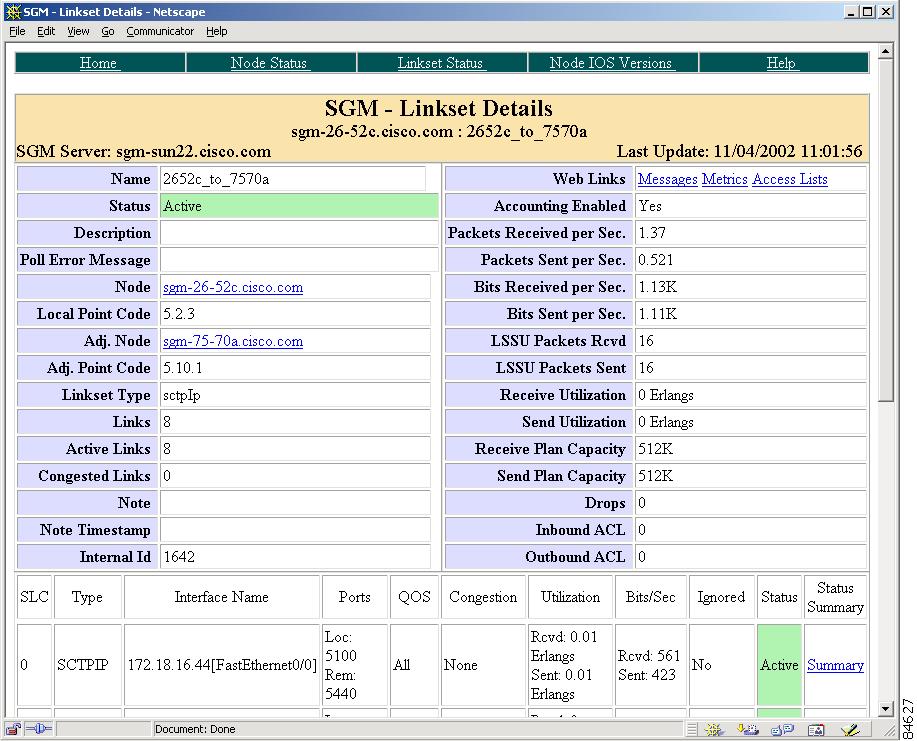Click the Interface Name column header
The width and height of the screenshot is (917, 741).
222,597
